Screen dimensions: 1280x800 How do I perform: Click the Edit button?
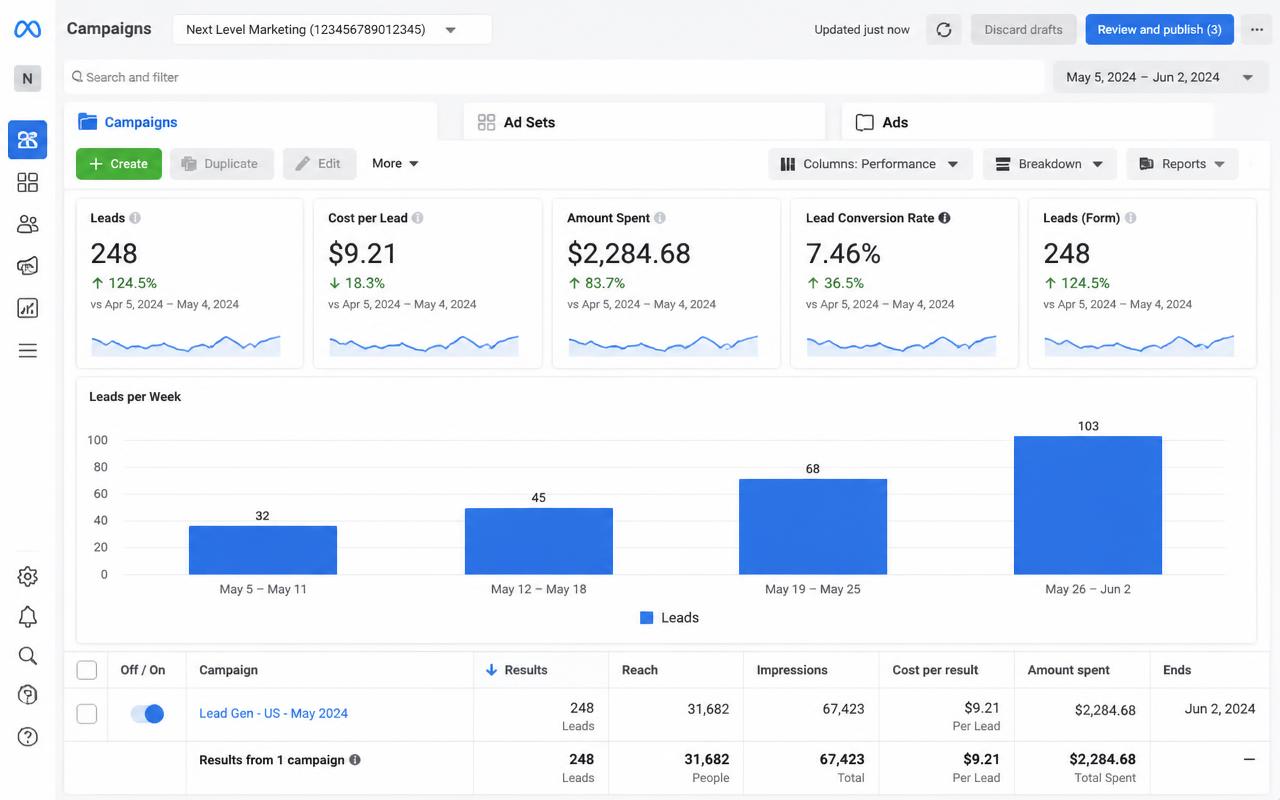pos(319,164)
